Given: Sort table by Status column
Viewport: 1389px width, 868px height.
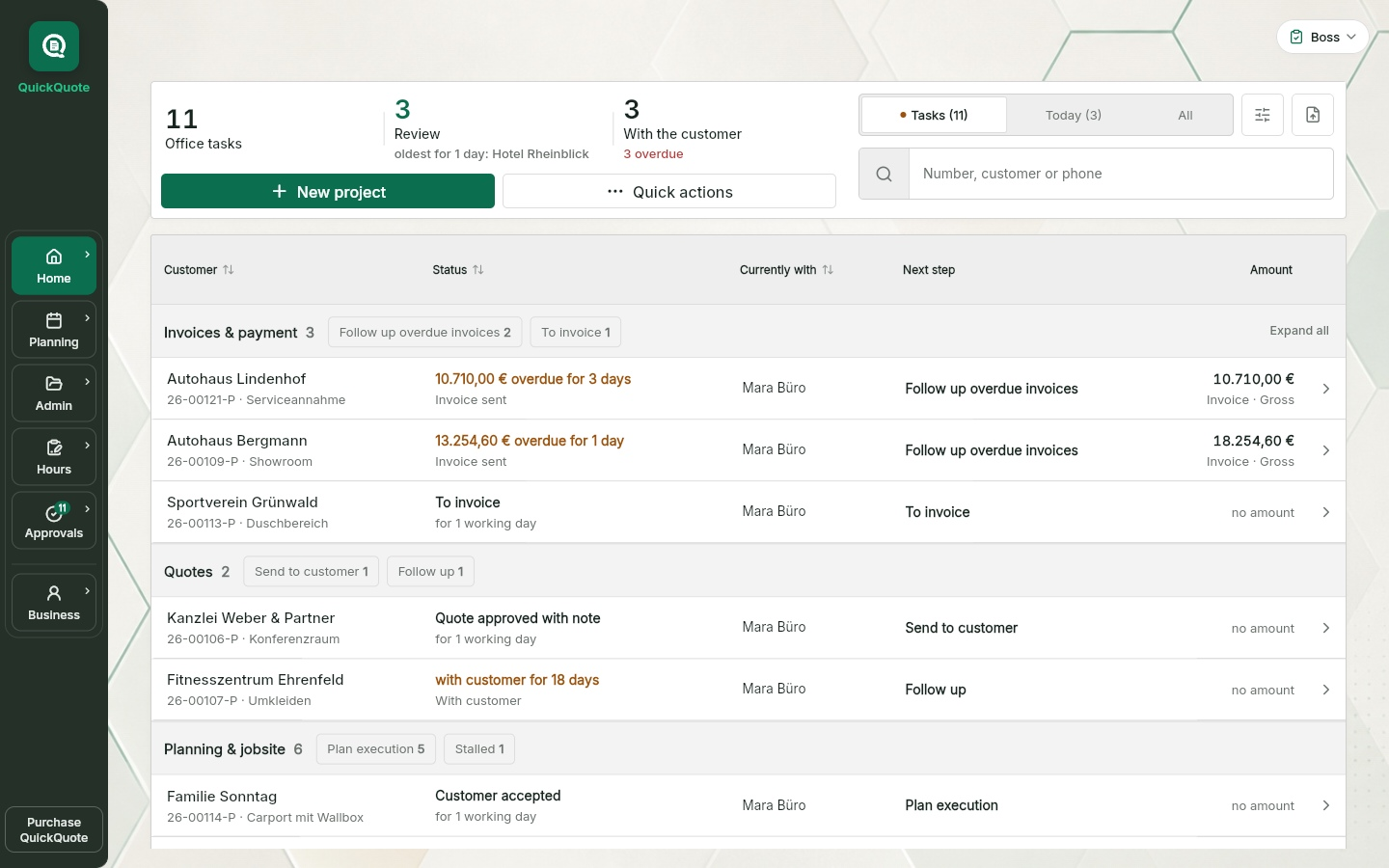Looking at the screenshot, I should [458, 270].
